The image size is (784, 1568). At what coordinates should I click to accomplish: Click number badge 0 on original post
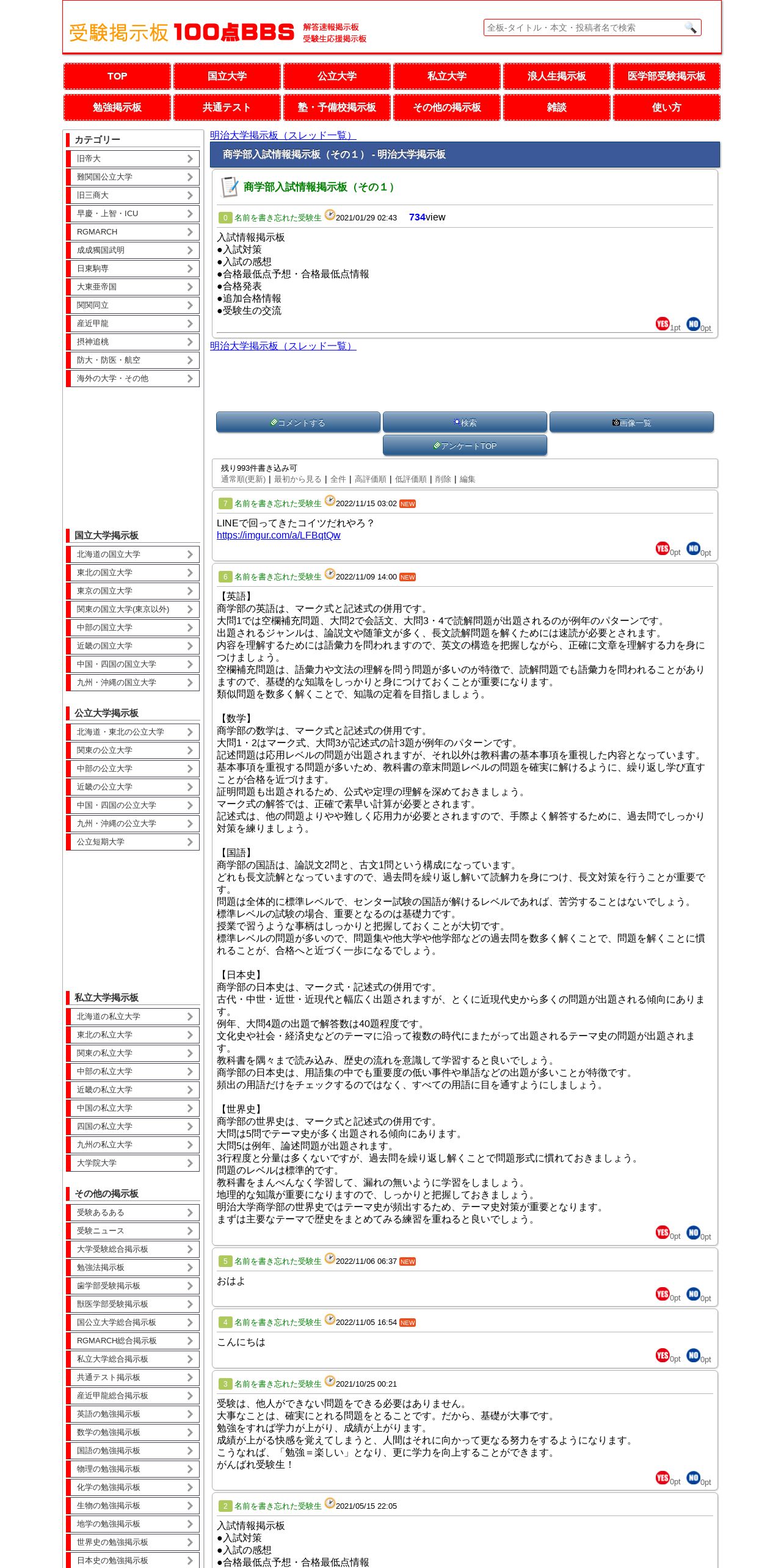[x=225, y=218]
